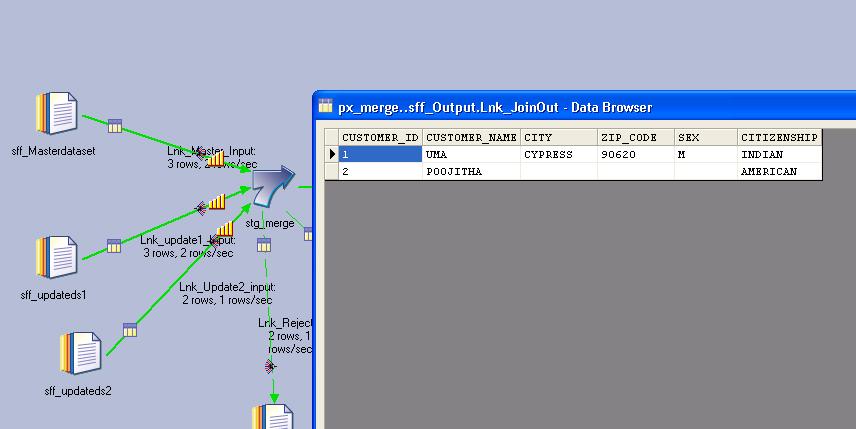Select the cell containing CYPRESS
Viewport: 856px width, 429px height.
[558, 155]
